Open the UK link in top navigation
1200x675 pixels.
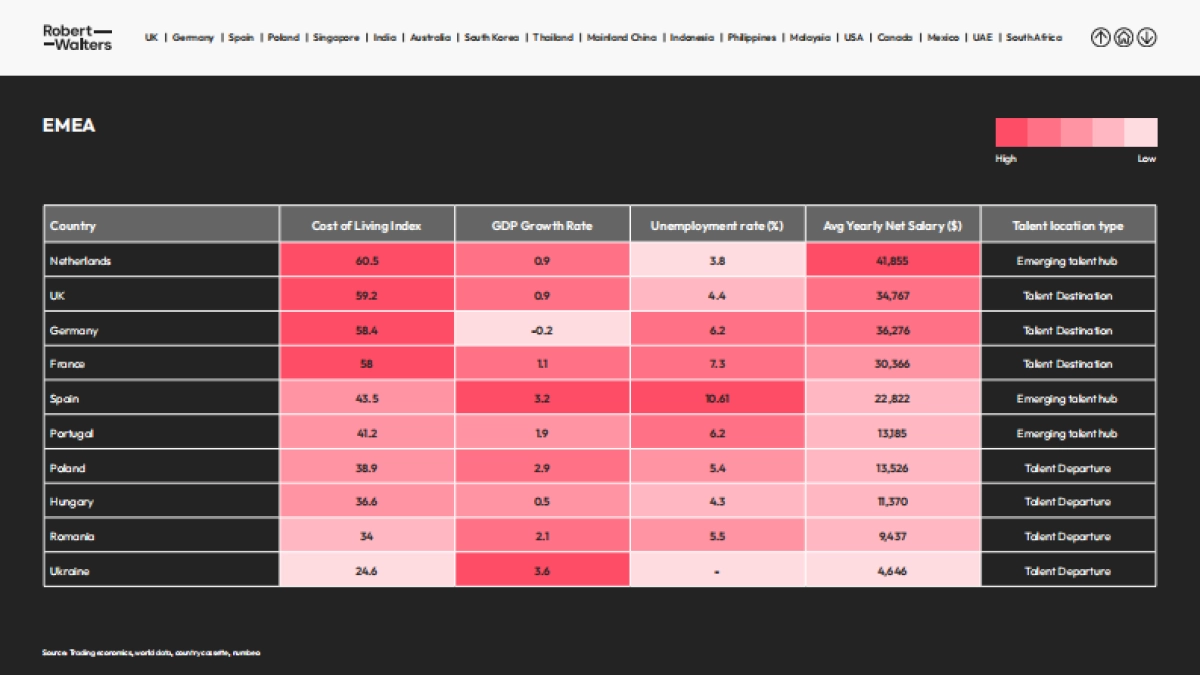tap(151, 38)
